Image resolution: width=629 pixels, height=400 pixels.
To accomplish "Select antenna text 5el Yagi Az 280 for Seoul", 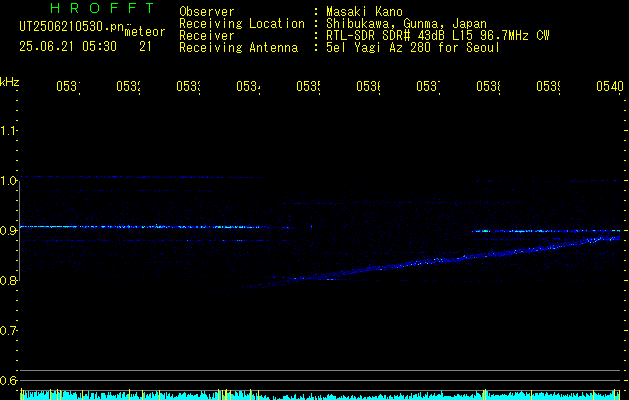I will click(x=413, y=48).
